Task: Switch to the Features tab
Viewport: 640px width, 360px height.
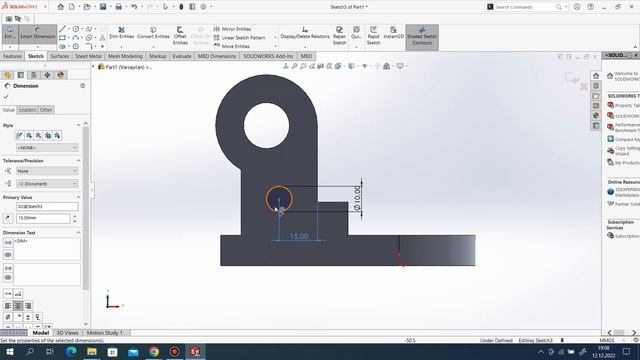Action: pyautogui.click(x=12, y=56)
